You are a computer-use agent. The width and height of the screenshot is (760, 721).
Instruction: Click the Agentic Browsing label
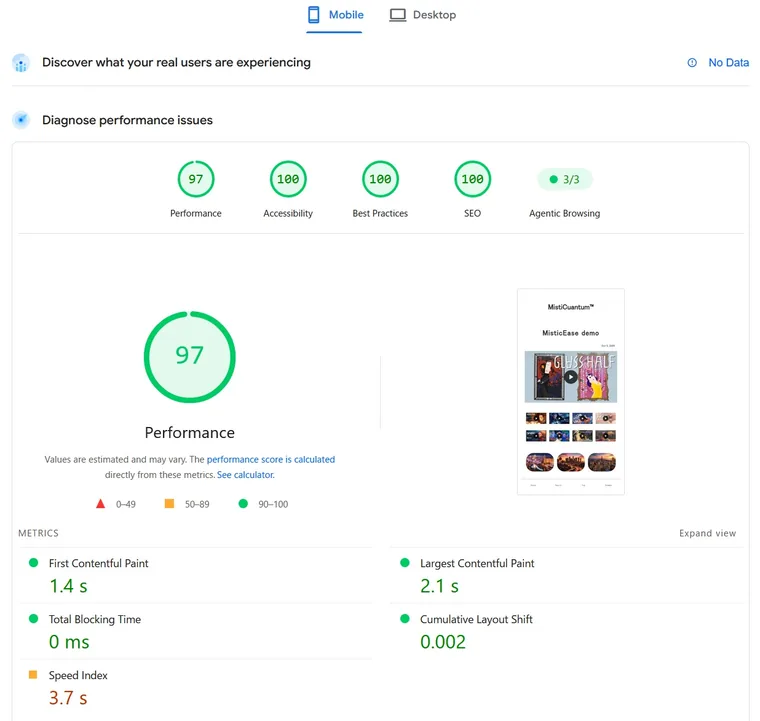coord(565,214)
